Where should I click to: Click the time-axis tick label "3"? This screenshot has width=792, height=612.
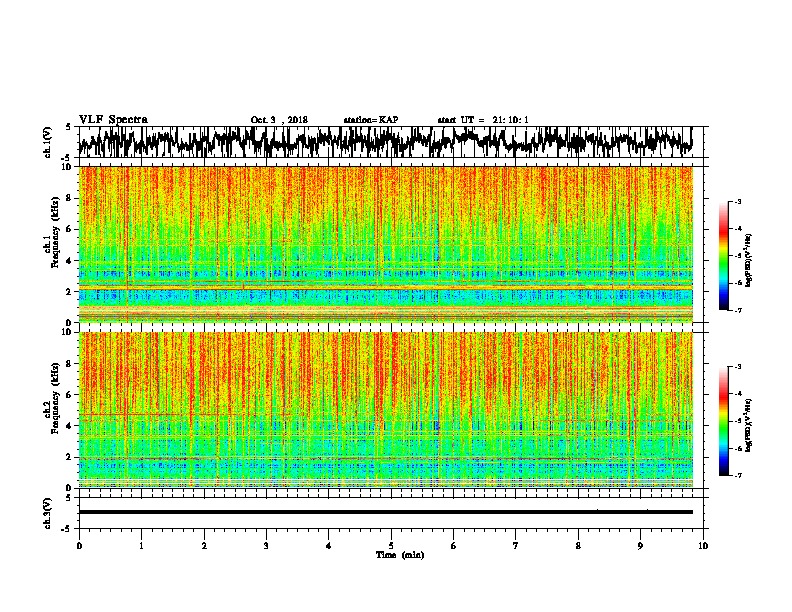tap(266, 546)
